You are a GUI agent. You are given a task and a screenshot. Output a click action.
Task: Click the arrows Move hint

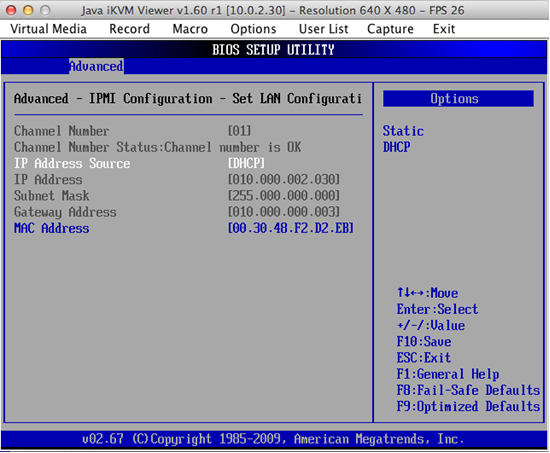pyautogui.click(x=427, y=293)
